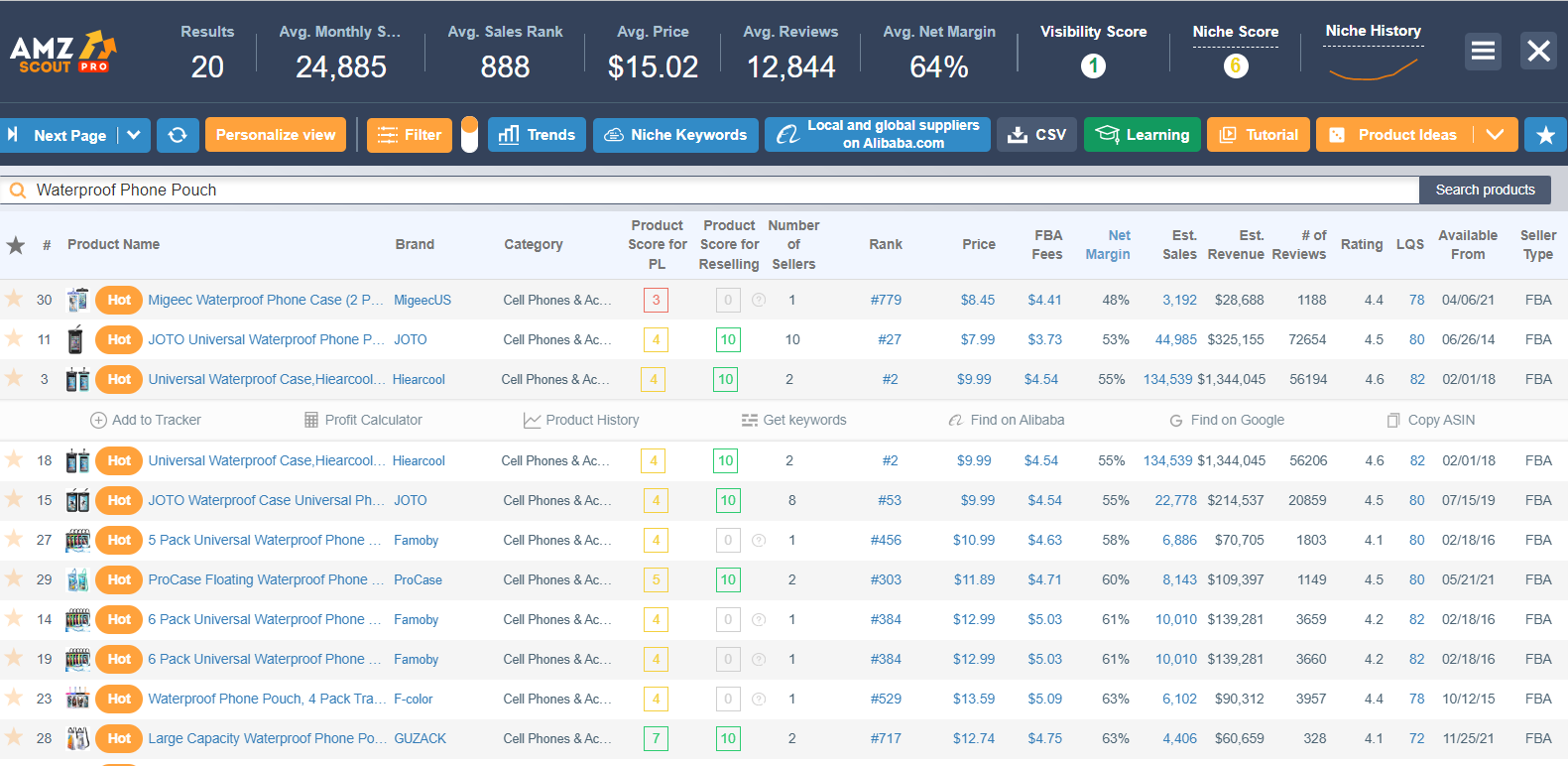Click rank #779 for Migeec
Viewport: 1568px width, 766px height.
pos(886,300)
